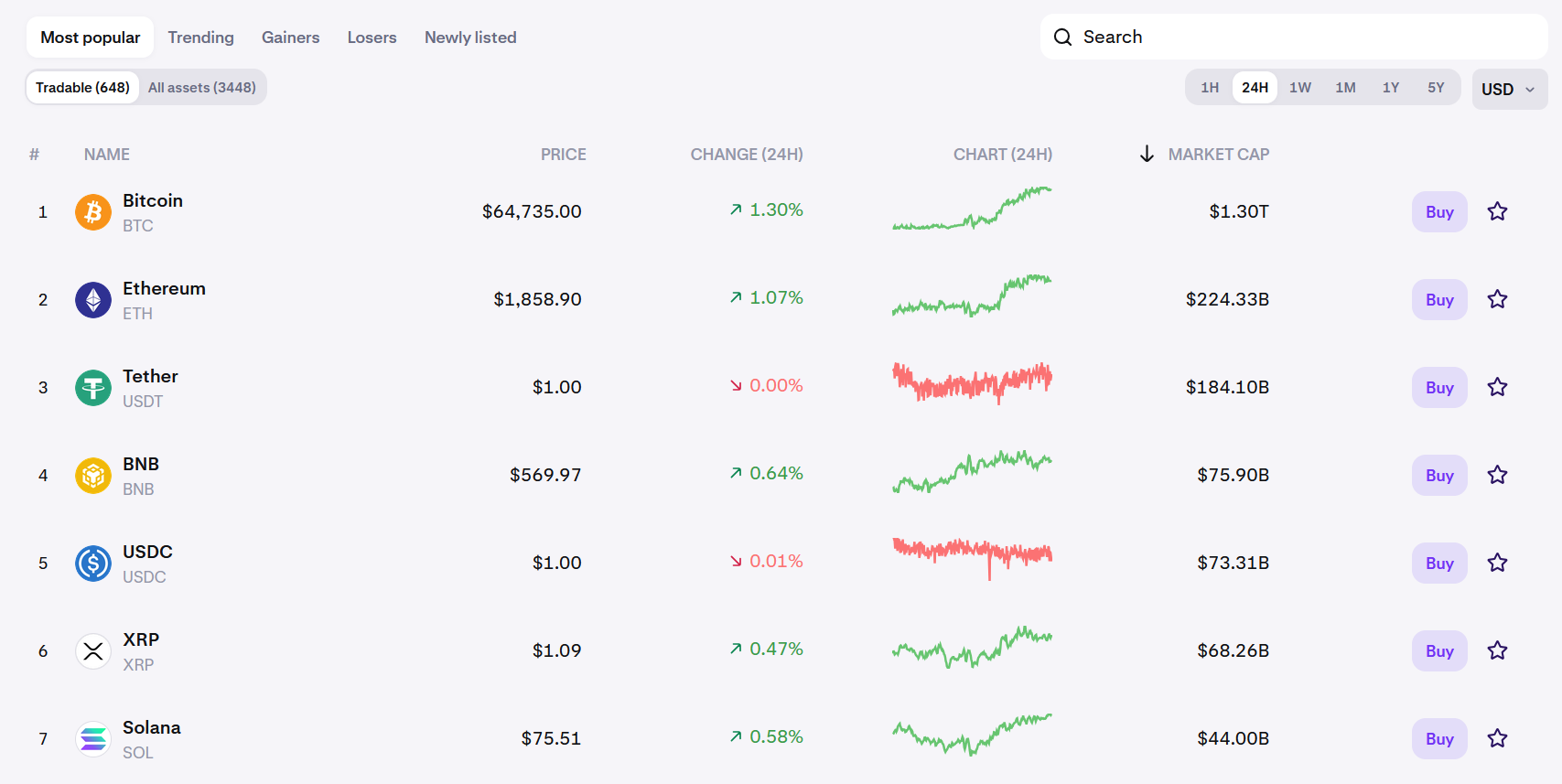Switch to the Trending tab
This screenshot has height=784, width=1562.
200,38
